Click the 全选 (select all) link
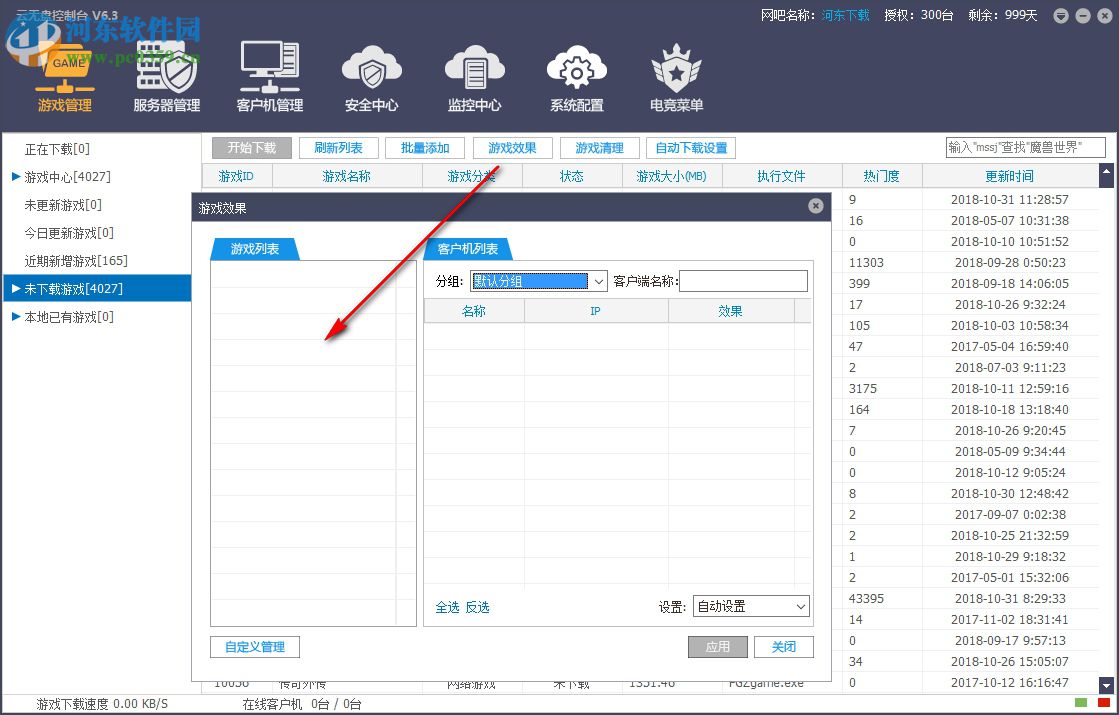This screenshot has height=715, width=1119. [447, 607]
